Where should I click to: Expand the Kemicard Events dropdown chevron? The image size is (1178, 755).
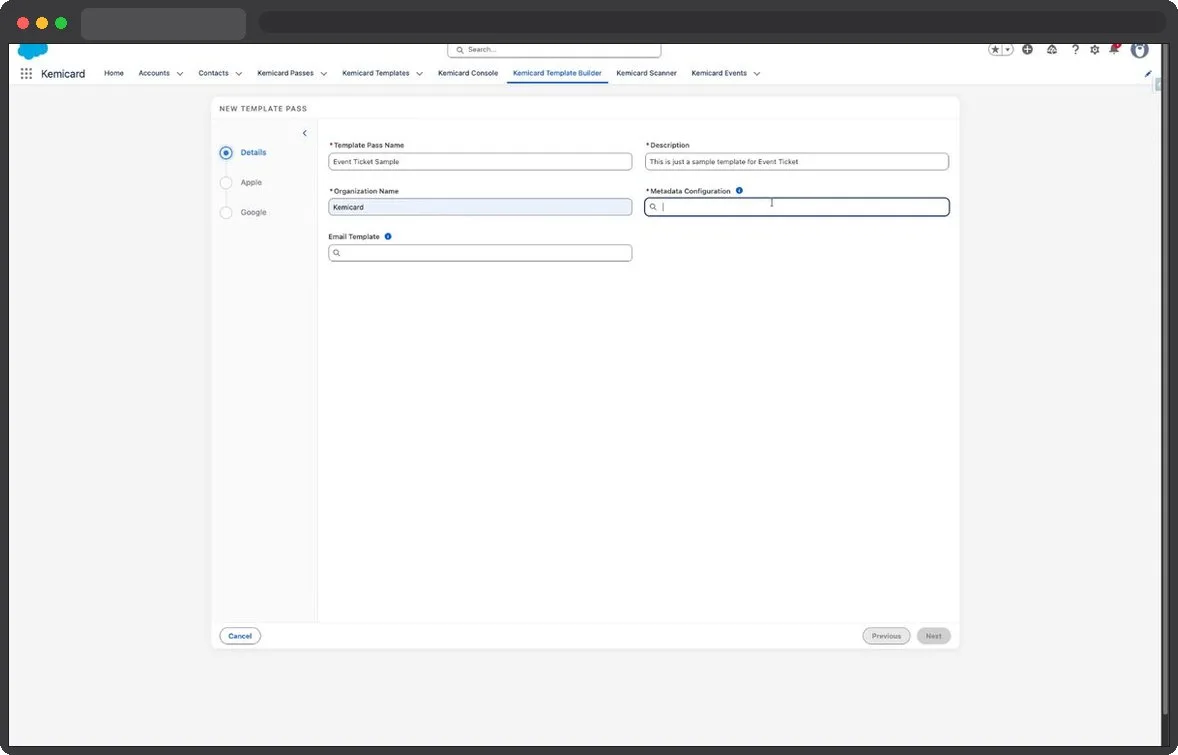[x=757, y=74]
